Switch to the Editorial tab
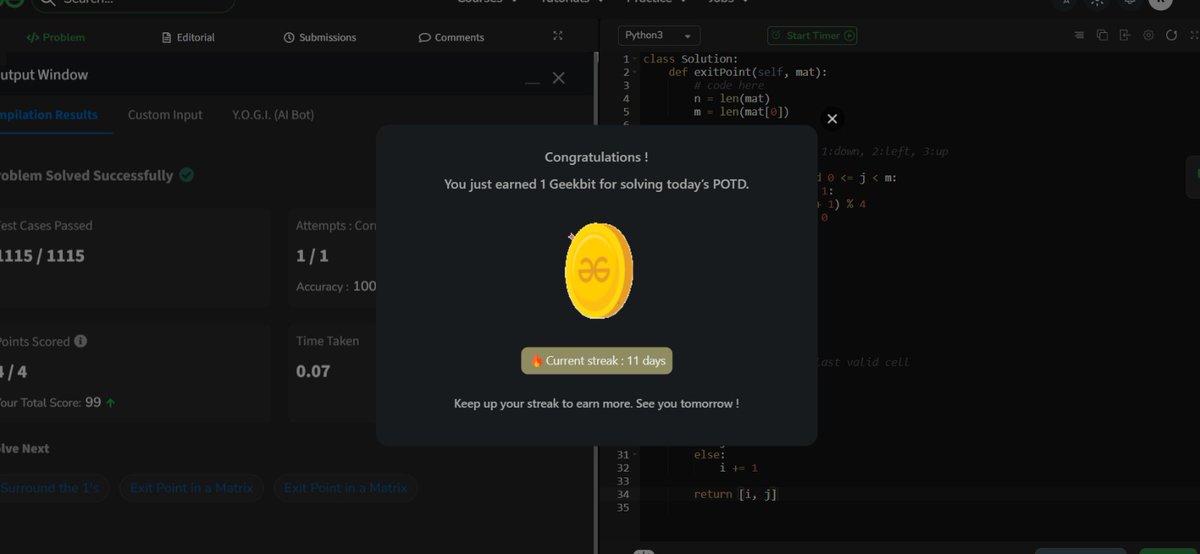The width and height of the screenshot is (1200, 554). pyautogui.click(x=188, y=37)
